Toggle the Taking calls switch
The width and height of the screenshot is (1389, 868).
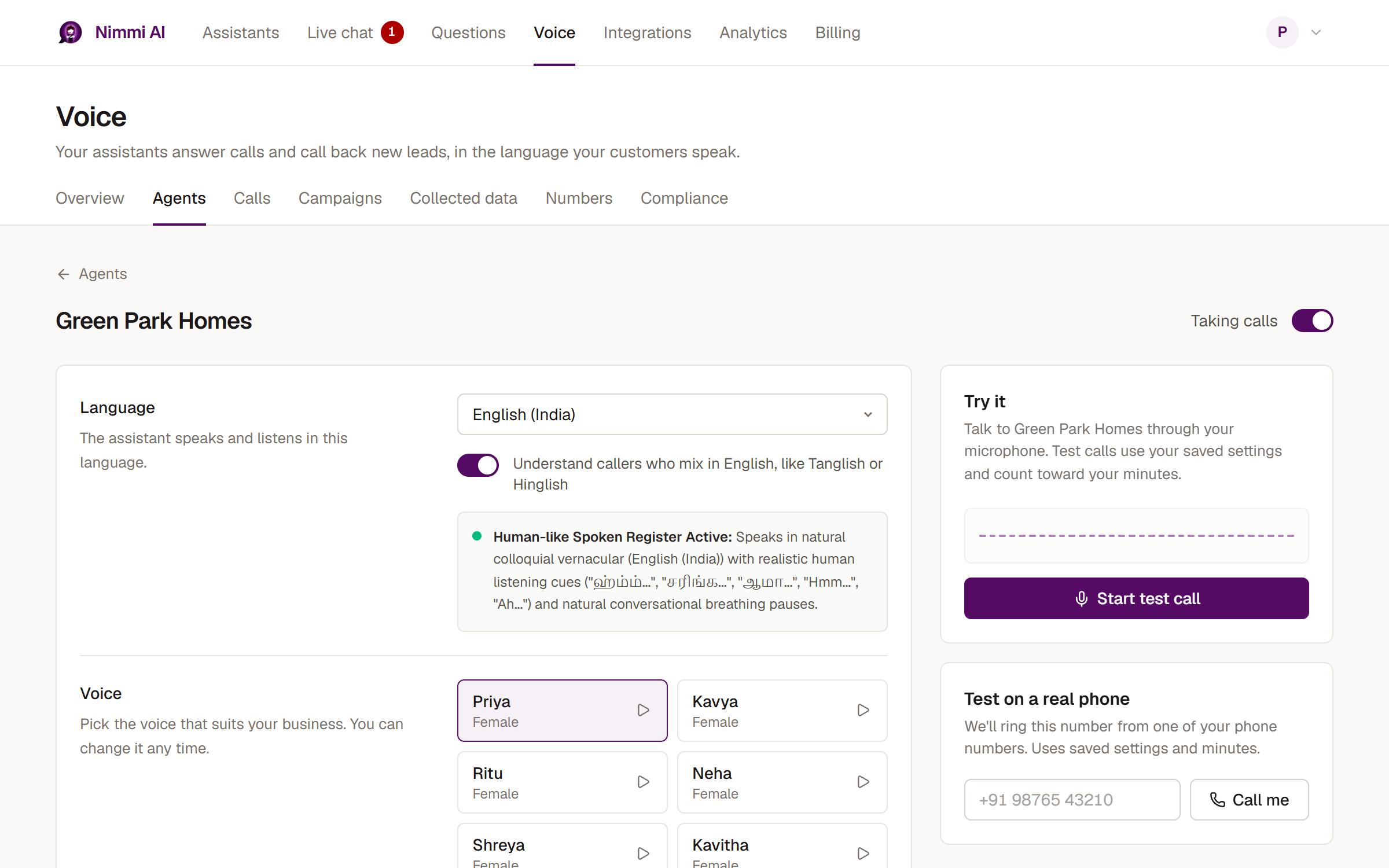[1312, 321]
